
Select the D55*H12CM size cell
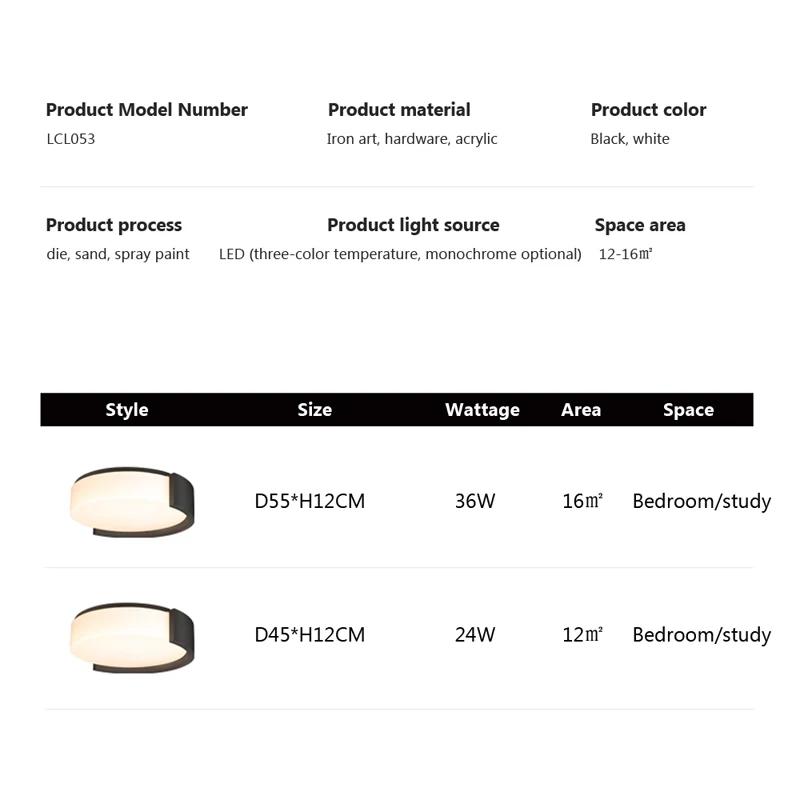tap(310, 501)
